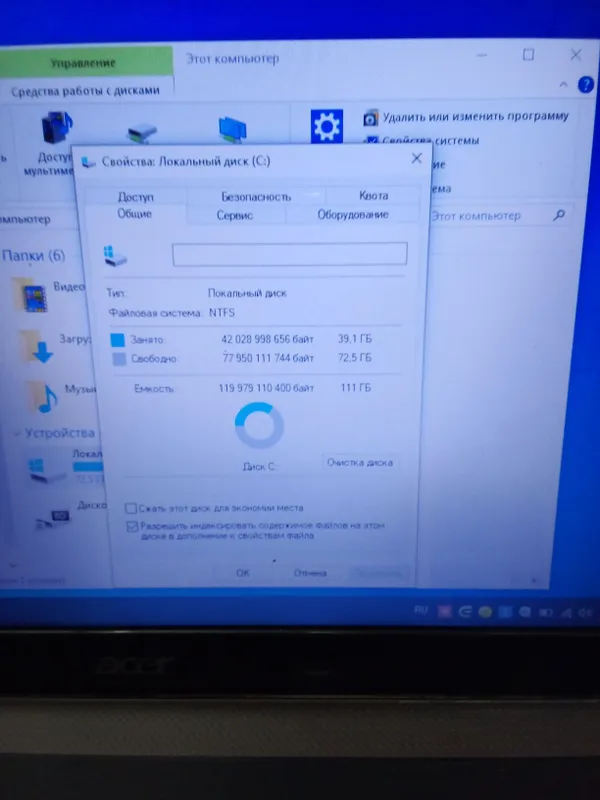Open the Доступ к мультимедиа ribbon icon
Image resolution: width=600 pixels, height=800 pixels.
(x=57, y=128)
